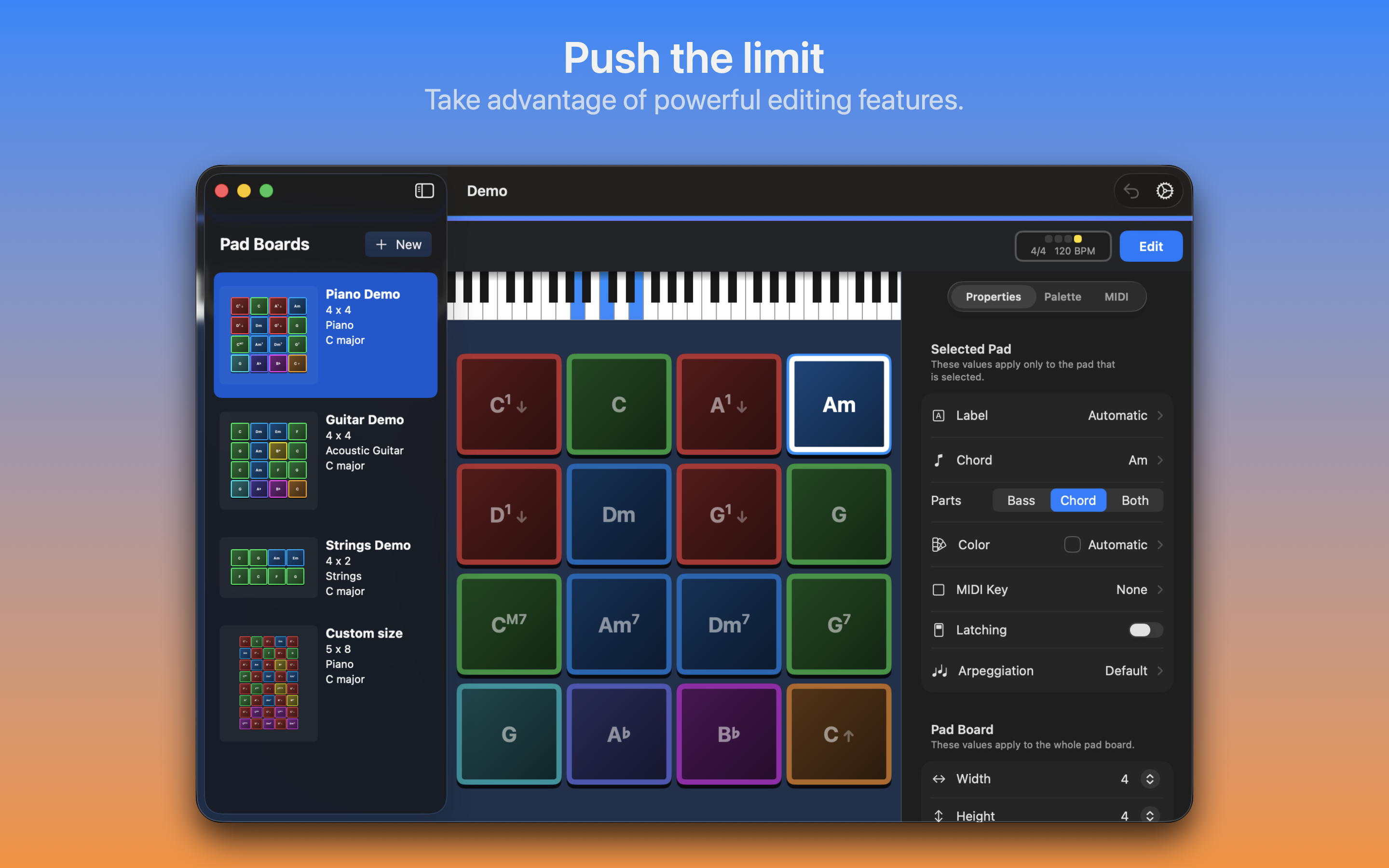
Task: Click the Edit button
Action: [x=1151, y=246]
